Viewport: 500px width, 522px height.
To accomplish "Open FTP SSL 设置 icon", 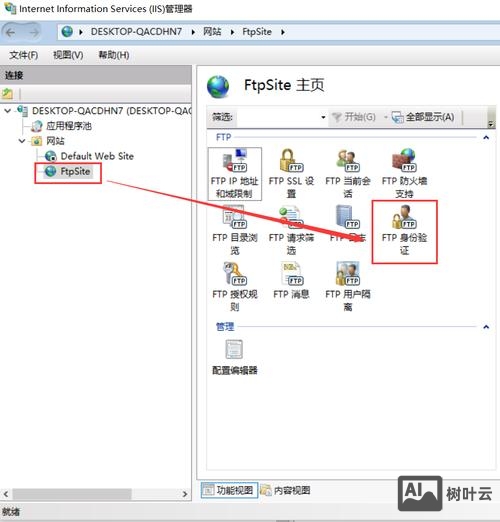I will click(x=291, y=161).
